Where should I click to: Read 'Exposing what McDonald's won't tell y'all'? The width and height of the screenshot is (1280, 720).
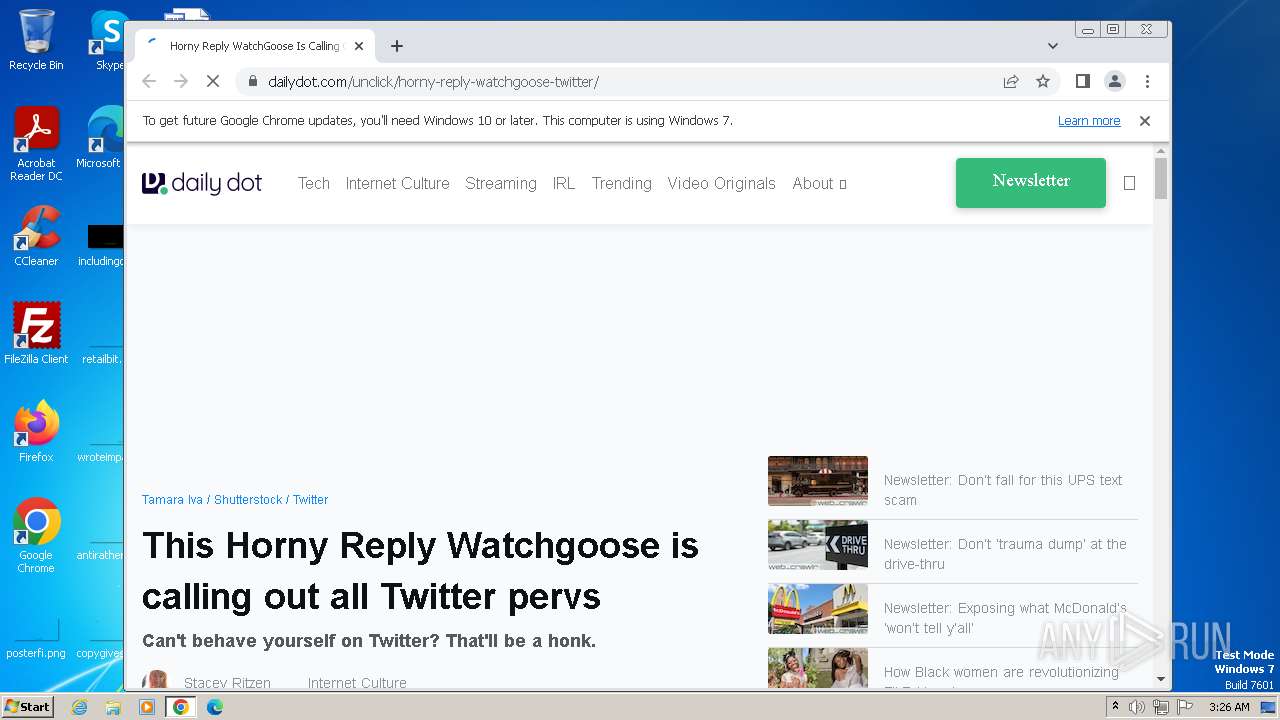1005,618
